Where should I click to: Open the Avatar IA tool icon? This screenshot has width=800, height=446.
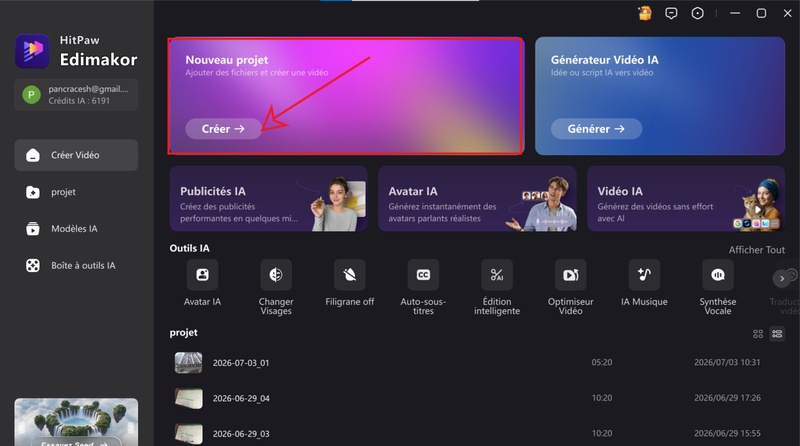[203, 275]
